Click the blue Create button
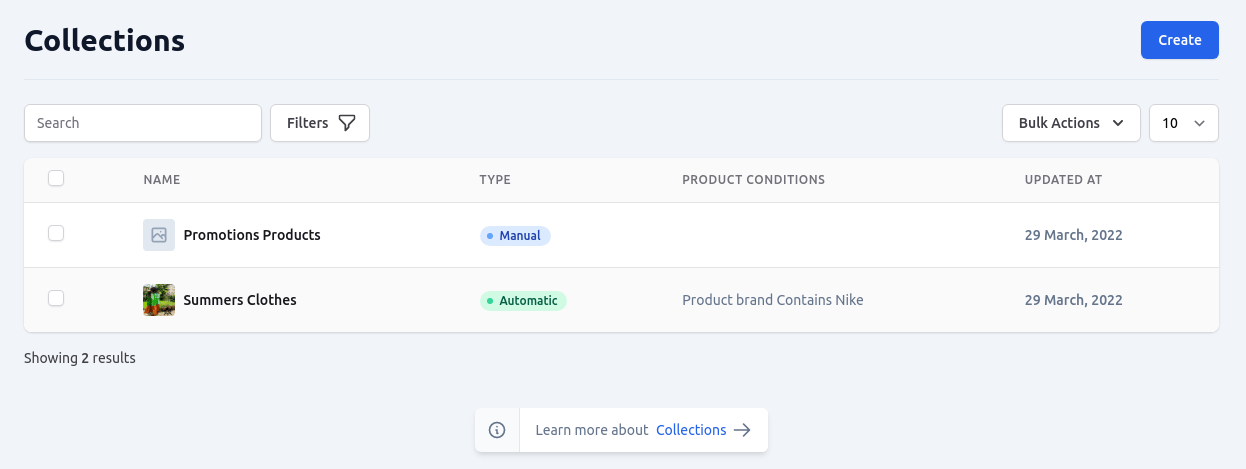This screenshot has height=469, width=1246. click(1180, 40)
